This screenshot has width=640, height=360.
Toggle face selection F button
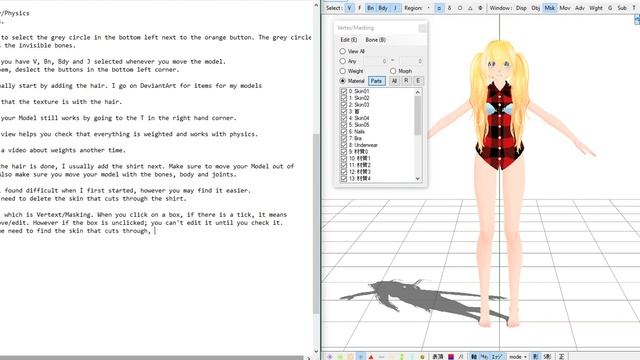pos(360,8)
